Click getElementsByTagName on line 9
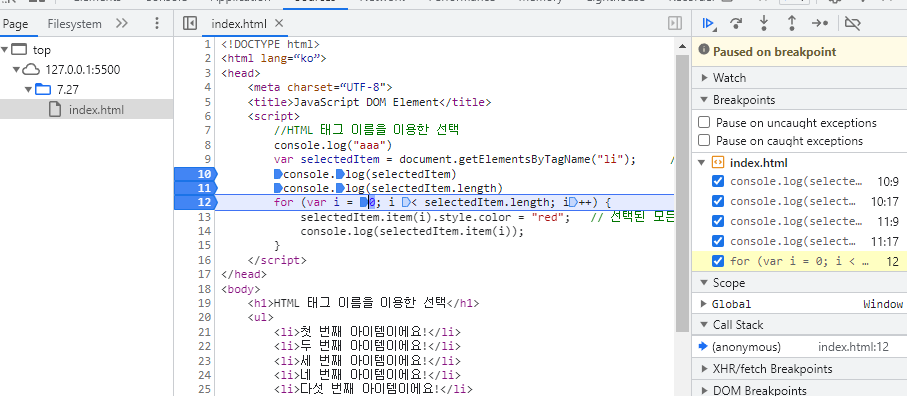Image resolution: width=907 pixels, height=396 pixels. (x=525, y=159)
